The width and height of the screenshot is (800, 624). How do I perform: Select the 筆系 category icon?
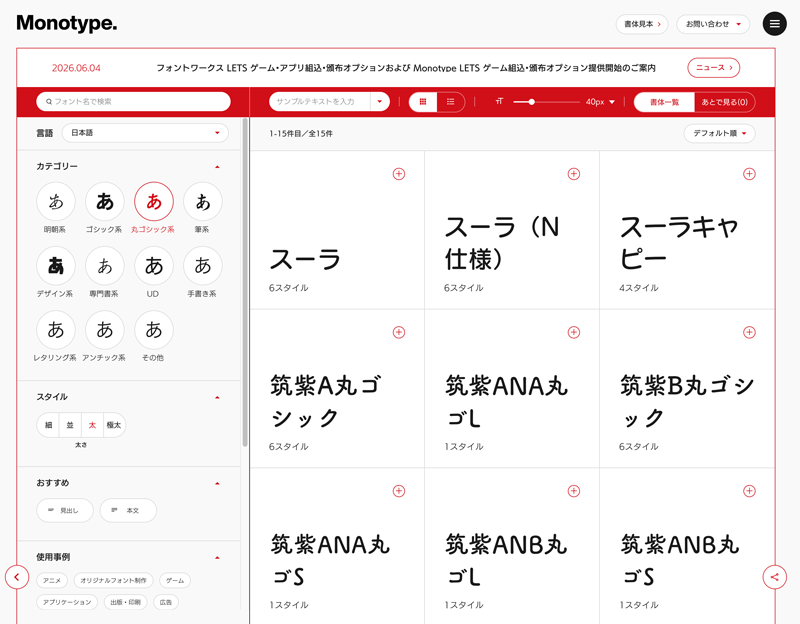point(203,202)
